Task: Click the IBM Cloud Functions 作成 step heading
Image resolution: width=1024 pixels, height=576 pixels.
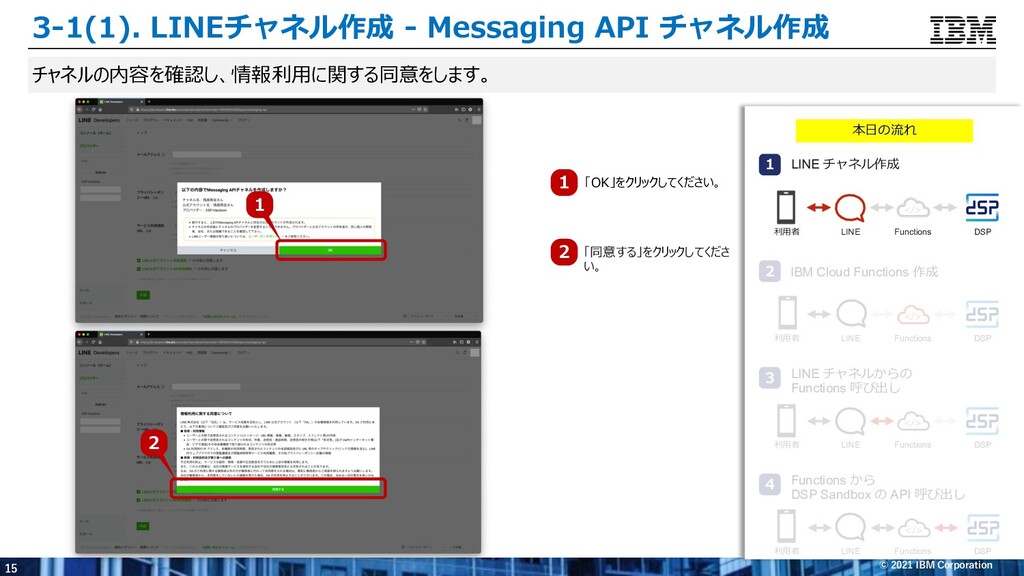Action: 864,272
